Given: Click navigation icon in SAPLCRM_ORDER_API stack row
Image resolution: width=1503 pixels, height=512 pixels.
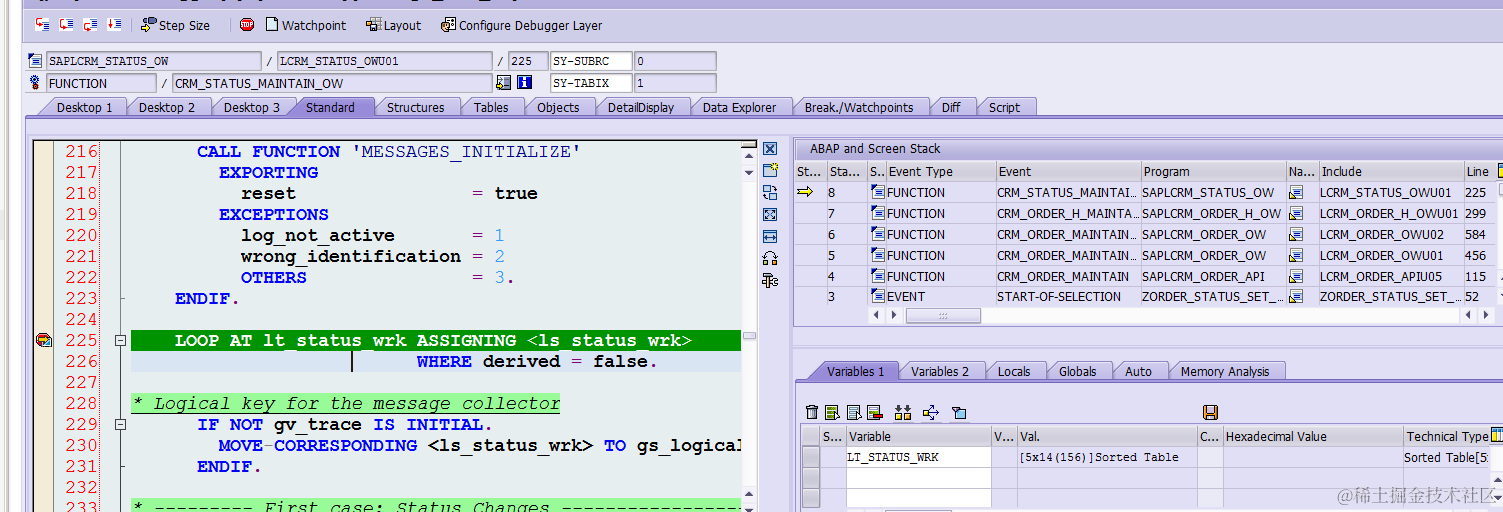Looking at the screenshot, I should (1296, 276).
